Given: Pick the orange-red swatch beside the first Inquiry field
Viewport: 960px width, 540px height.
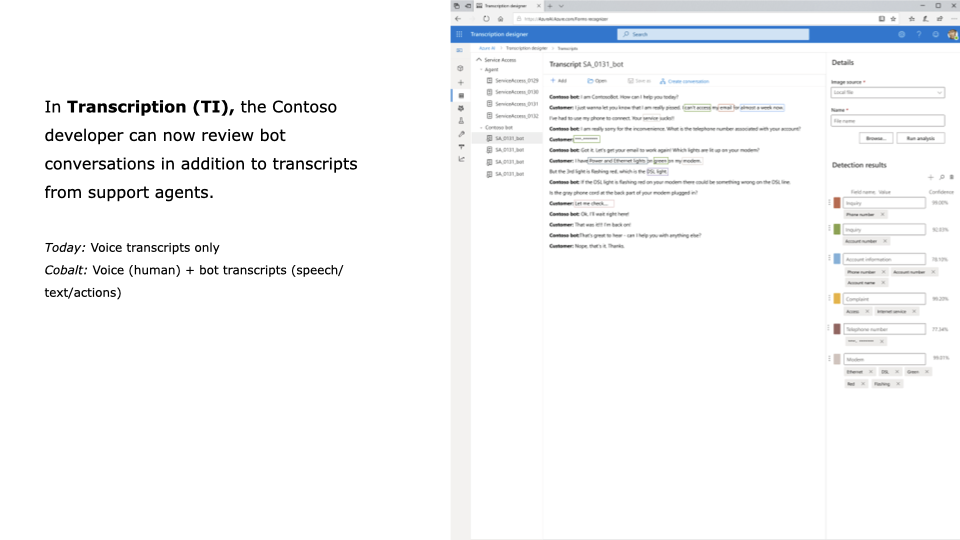Looking at the screenshot, I should (x=837, y=203).
